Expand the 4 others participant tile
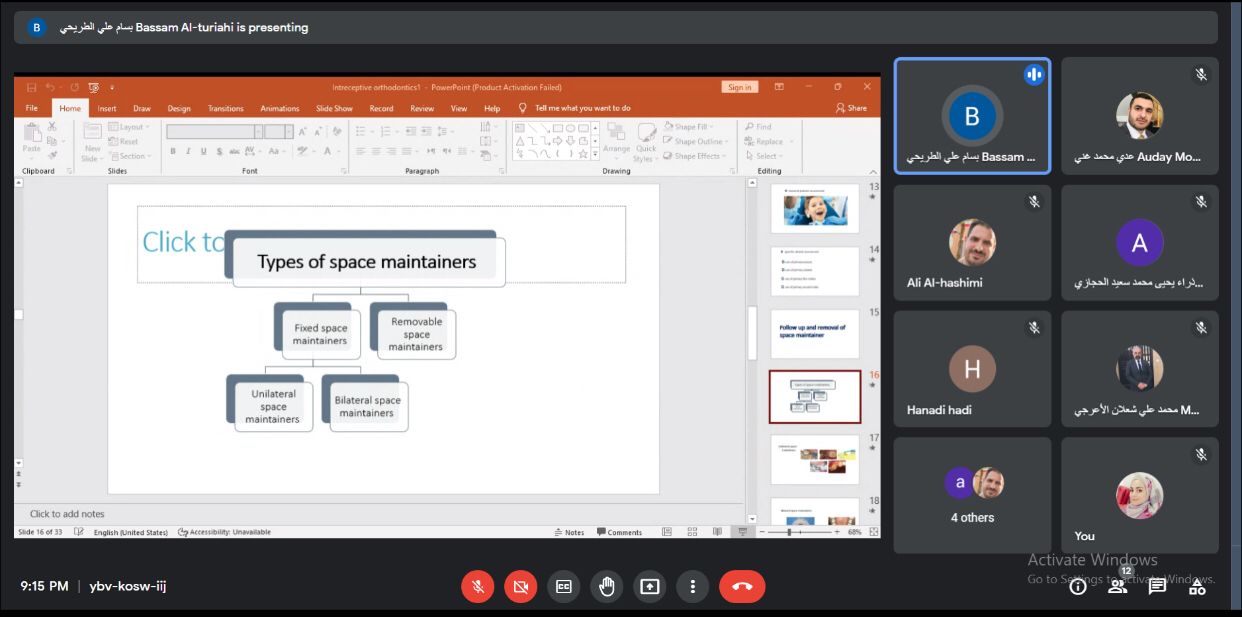This screenshot has height=617, width=1242. [972, 496]
